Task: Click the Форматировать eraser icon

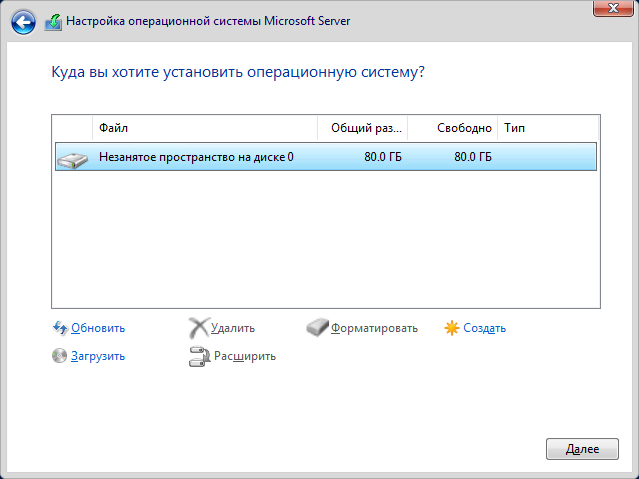Action: coord(317,327)
